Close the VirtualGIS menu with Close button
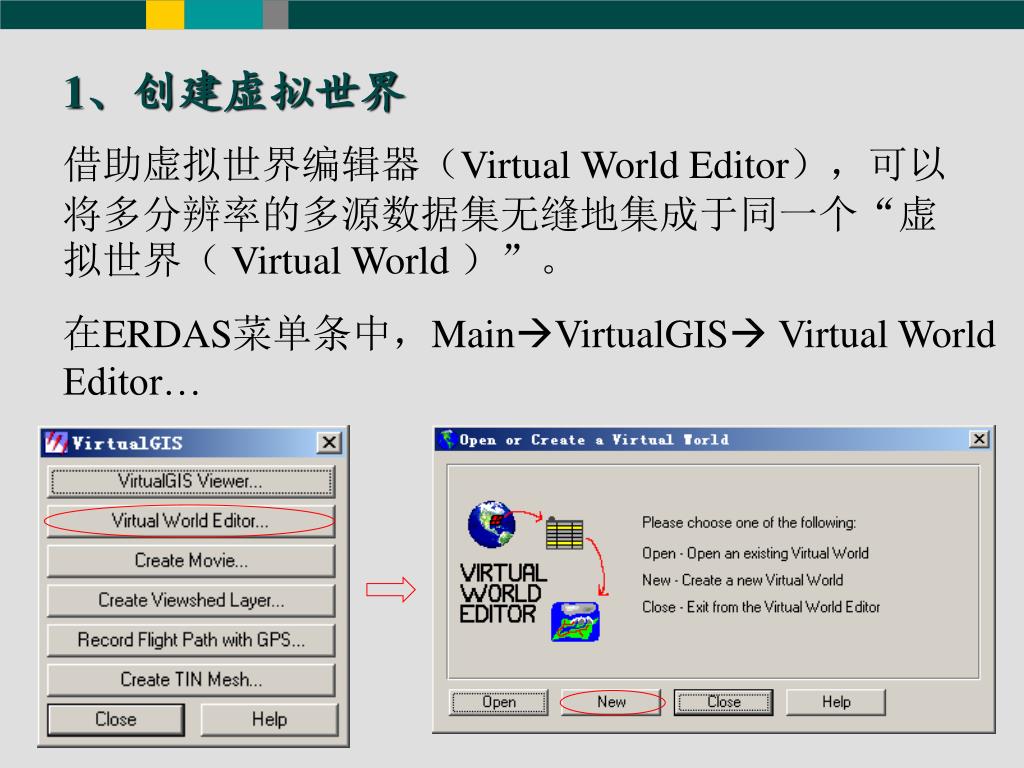Screen dimensions: 1024x768 pos(116,720)
